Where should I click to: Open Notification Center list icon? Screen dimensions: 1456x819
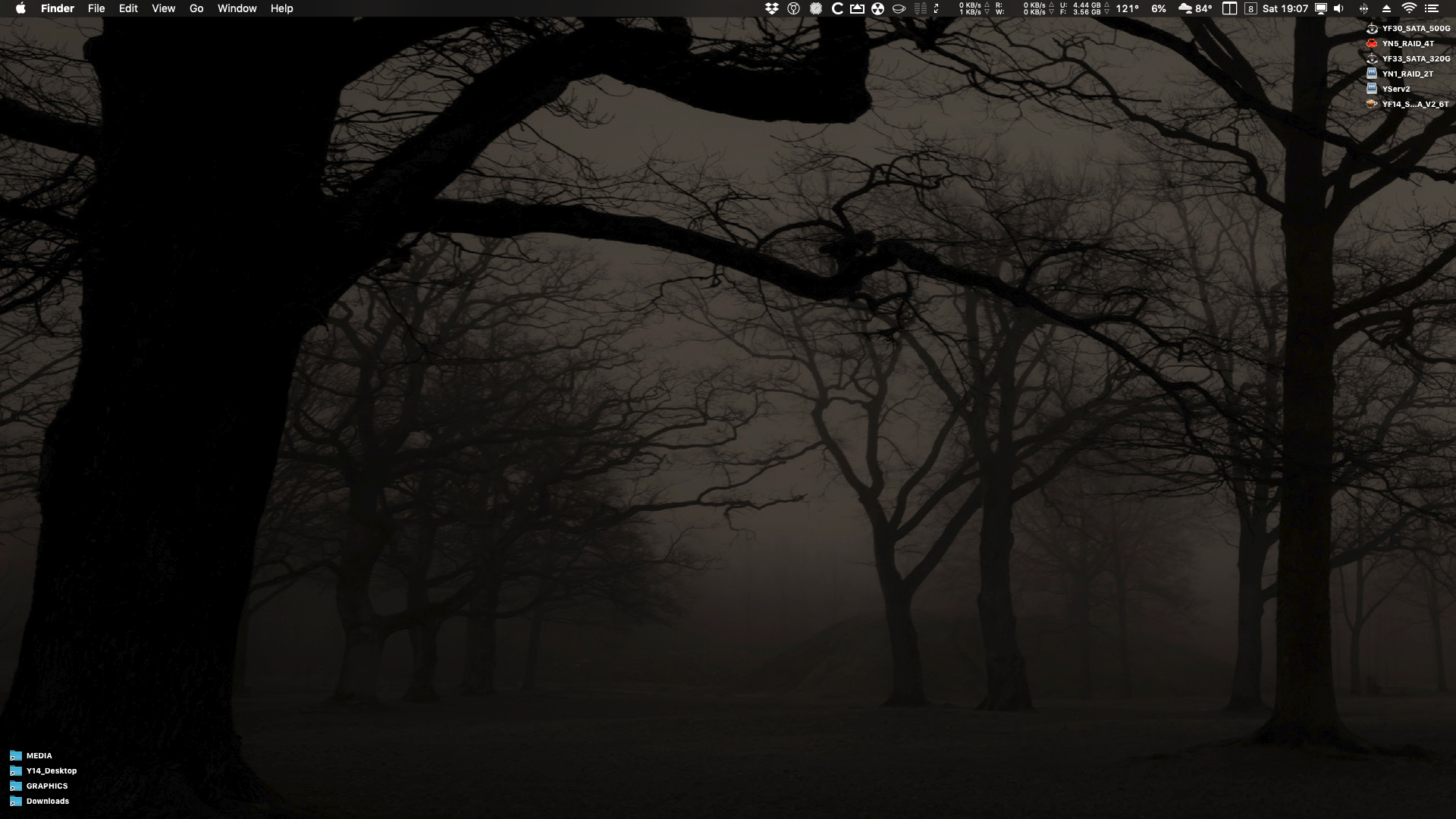tap(1432, 8)
